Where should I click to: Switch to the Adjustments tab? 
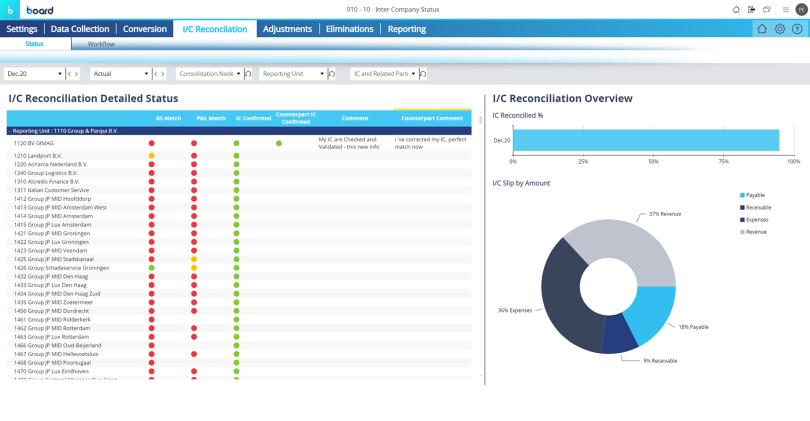pos(287,29)
